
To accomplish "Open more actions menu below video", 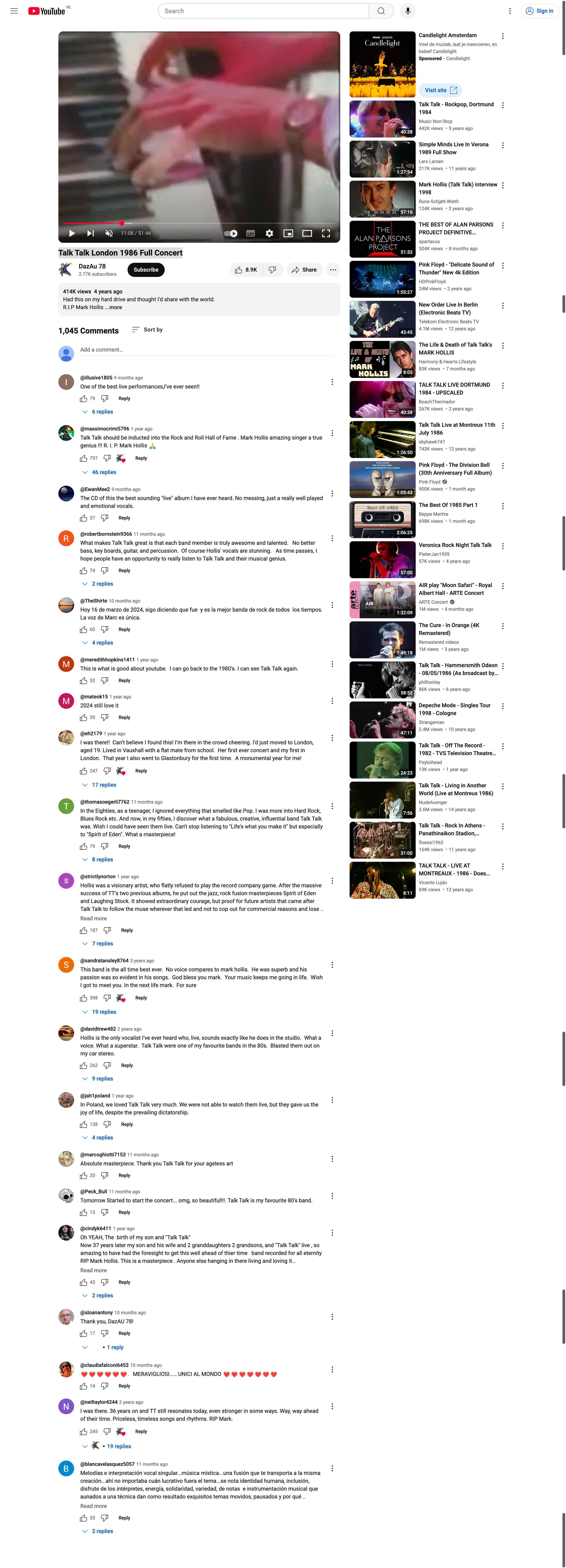I will tap(333, 270).
